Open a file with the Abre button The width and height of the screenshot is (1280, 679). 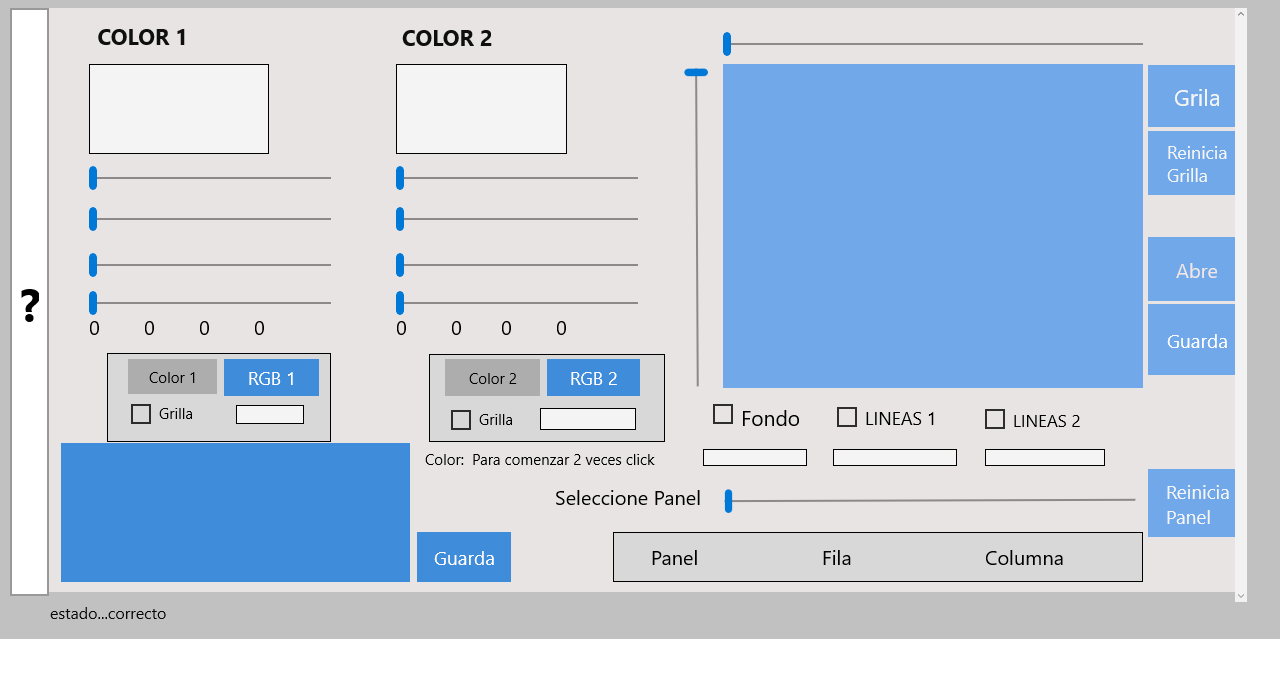pos(1191,270)
